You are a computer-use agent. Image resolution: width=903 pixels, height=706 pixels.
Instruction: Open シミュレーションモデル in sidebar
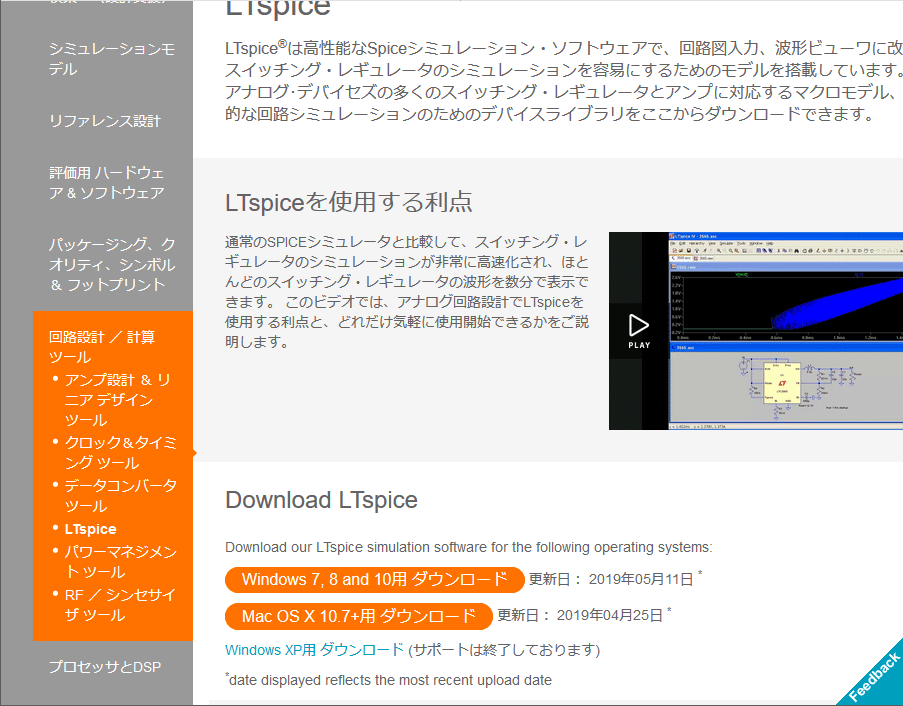pos(112,59)
